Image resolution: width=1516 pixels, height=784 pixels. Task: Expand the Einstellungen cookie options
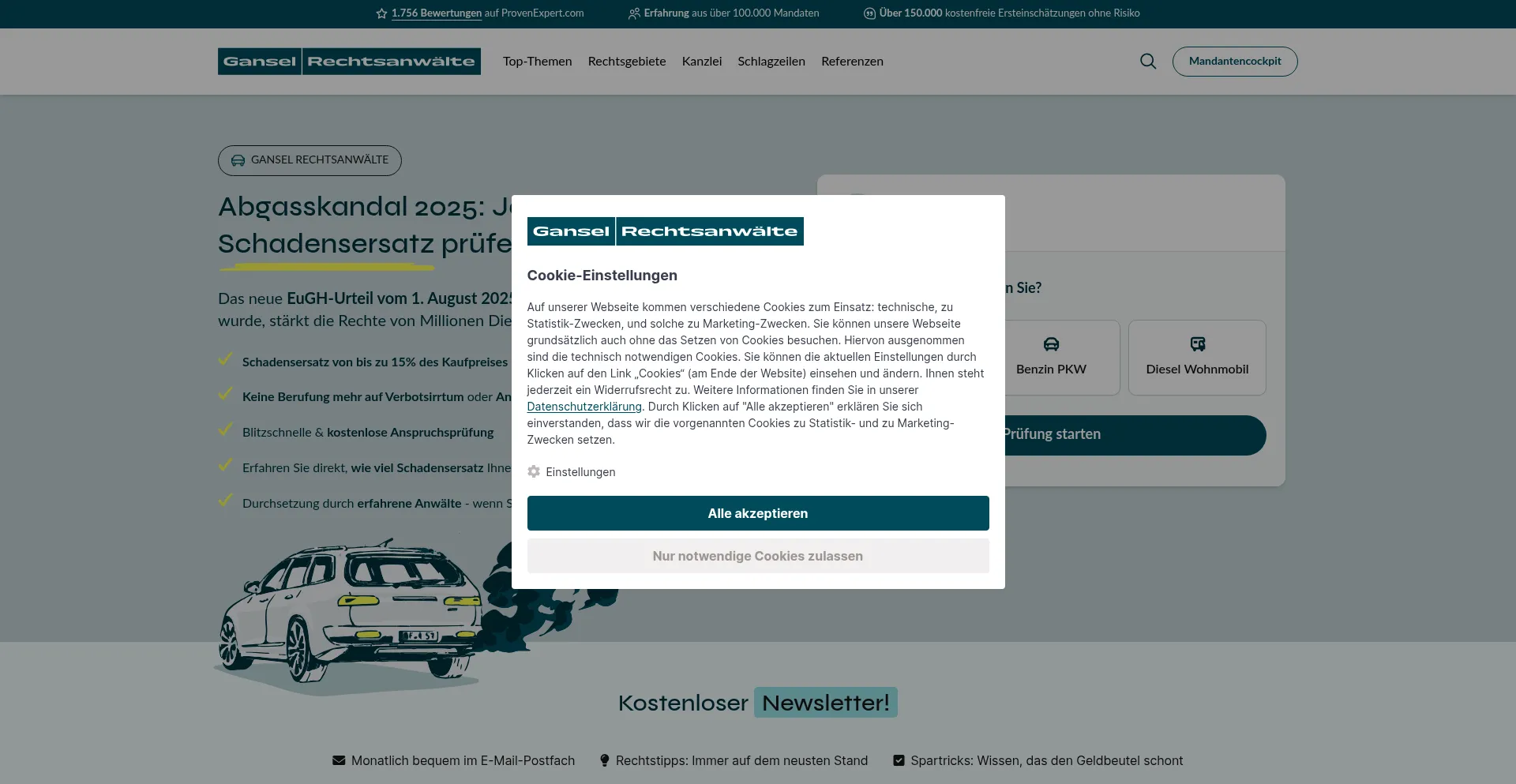click(x=580, y=472)
